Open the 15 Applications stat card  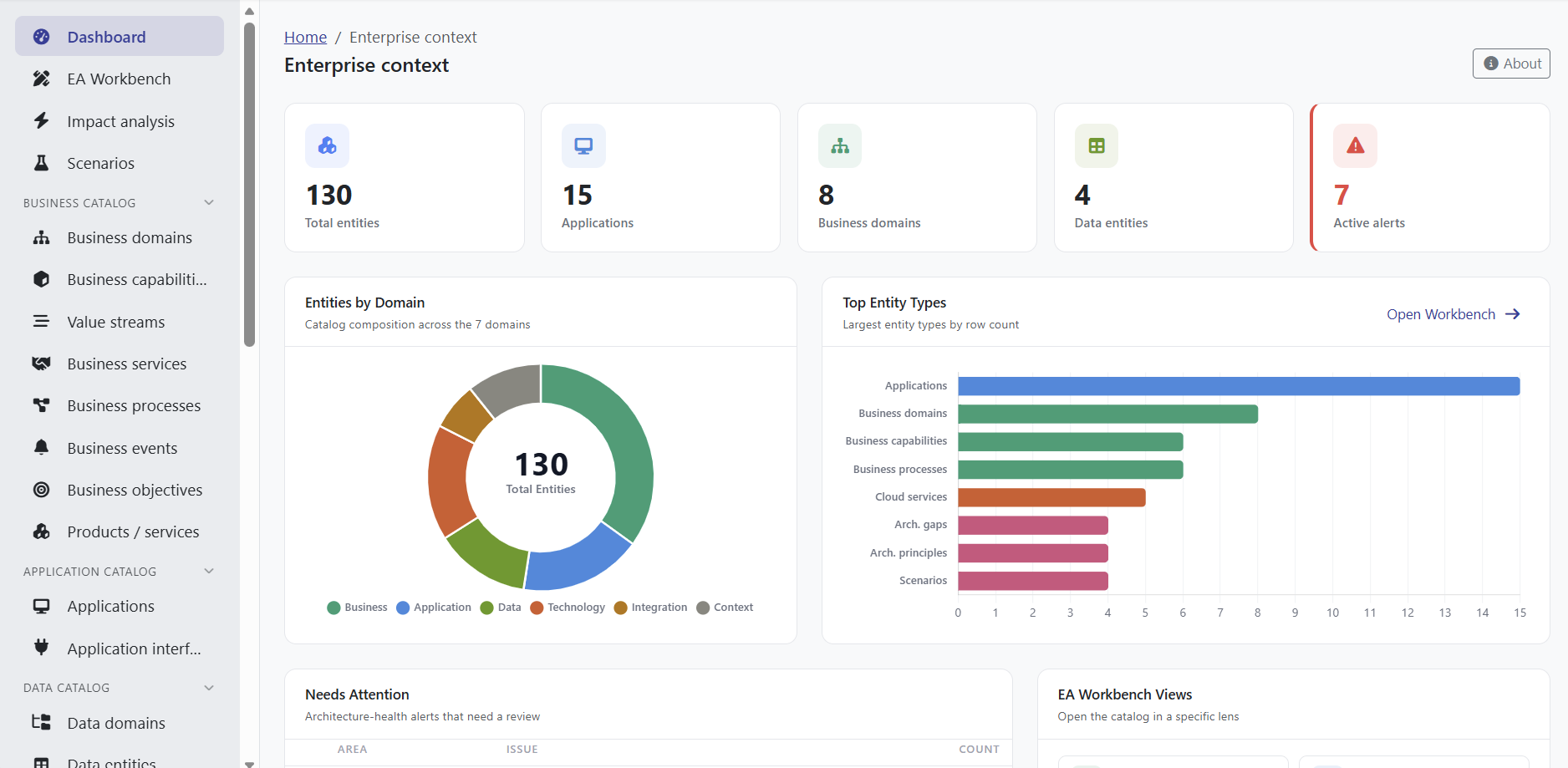[660, 177]
